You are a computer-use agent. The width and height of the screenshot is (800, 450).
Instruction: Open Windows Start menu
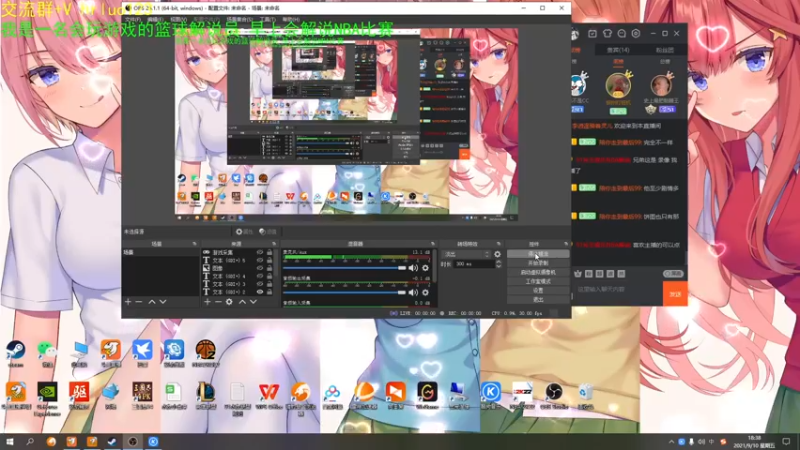pyautogui.click(x=10, y=441)
